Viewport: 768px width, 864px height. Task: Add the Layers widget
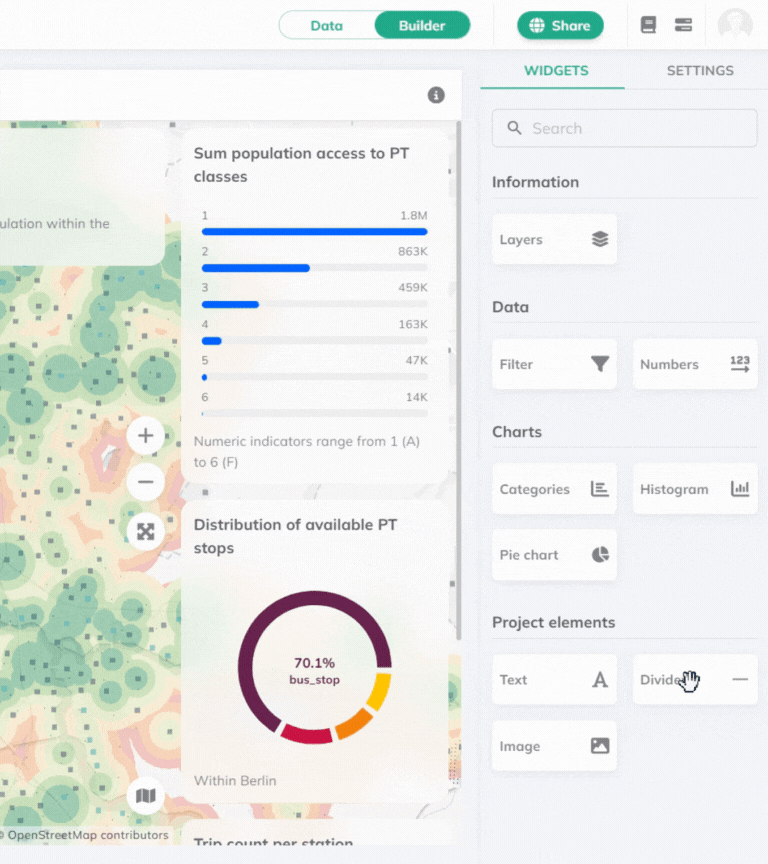click(554, 240)
